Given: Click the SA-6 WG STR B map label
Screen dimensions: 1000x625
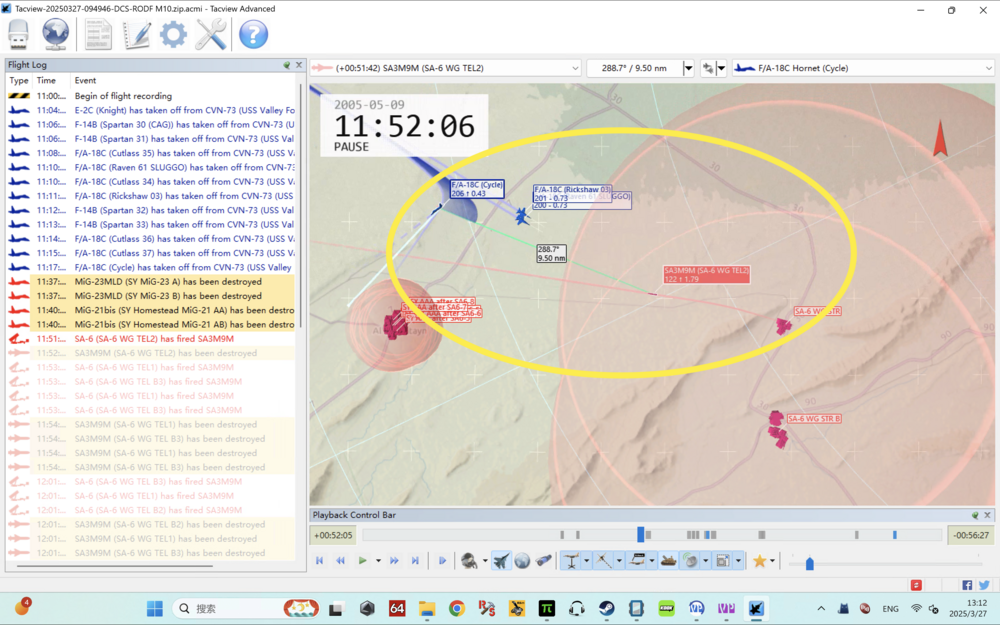Looking at the screenshot, I should click(814, 418).
